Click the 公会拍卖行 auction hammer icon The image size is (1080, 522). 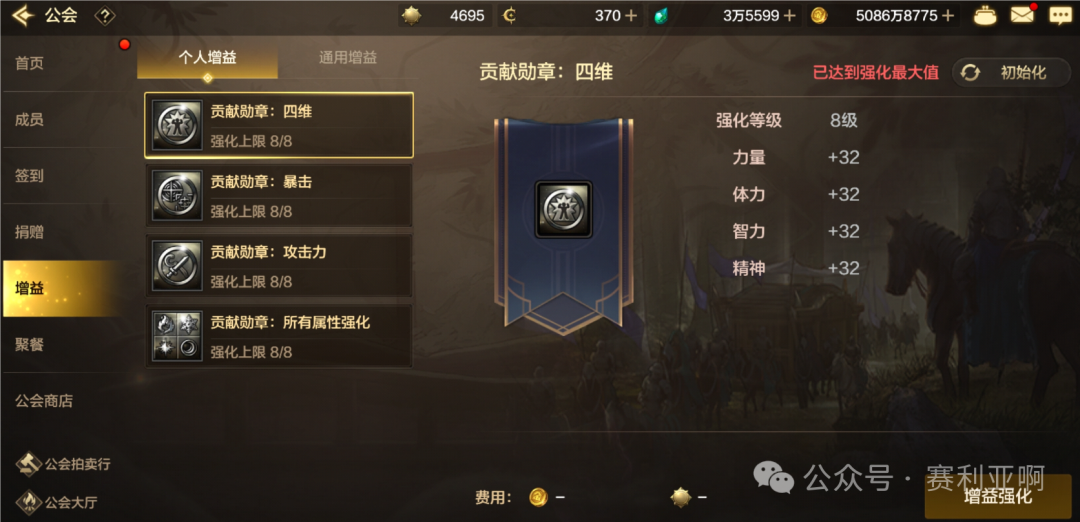tap(29, 464)
